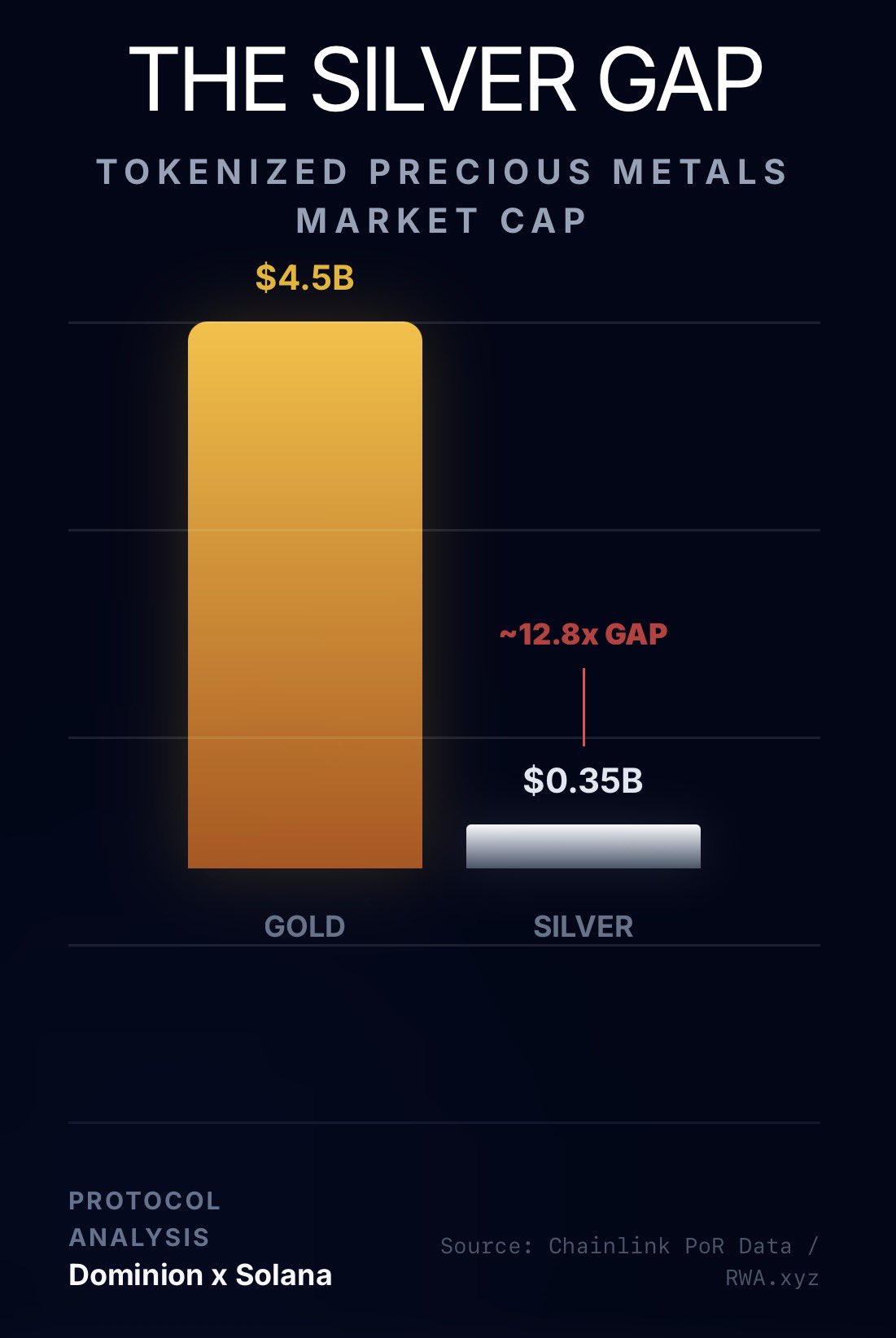
Task: Select the $0.35B silver value label
Action: [583, 780]
